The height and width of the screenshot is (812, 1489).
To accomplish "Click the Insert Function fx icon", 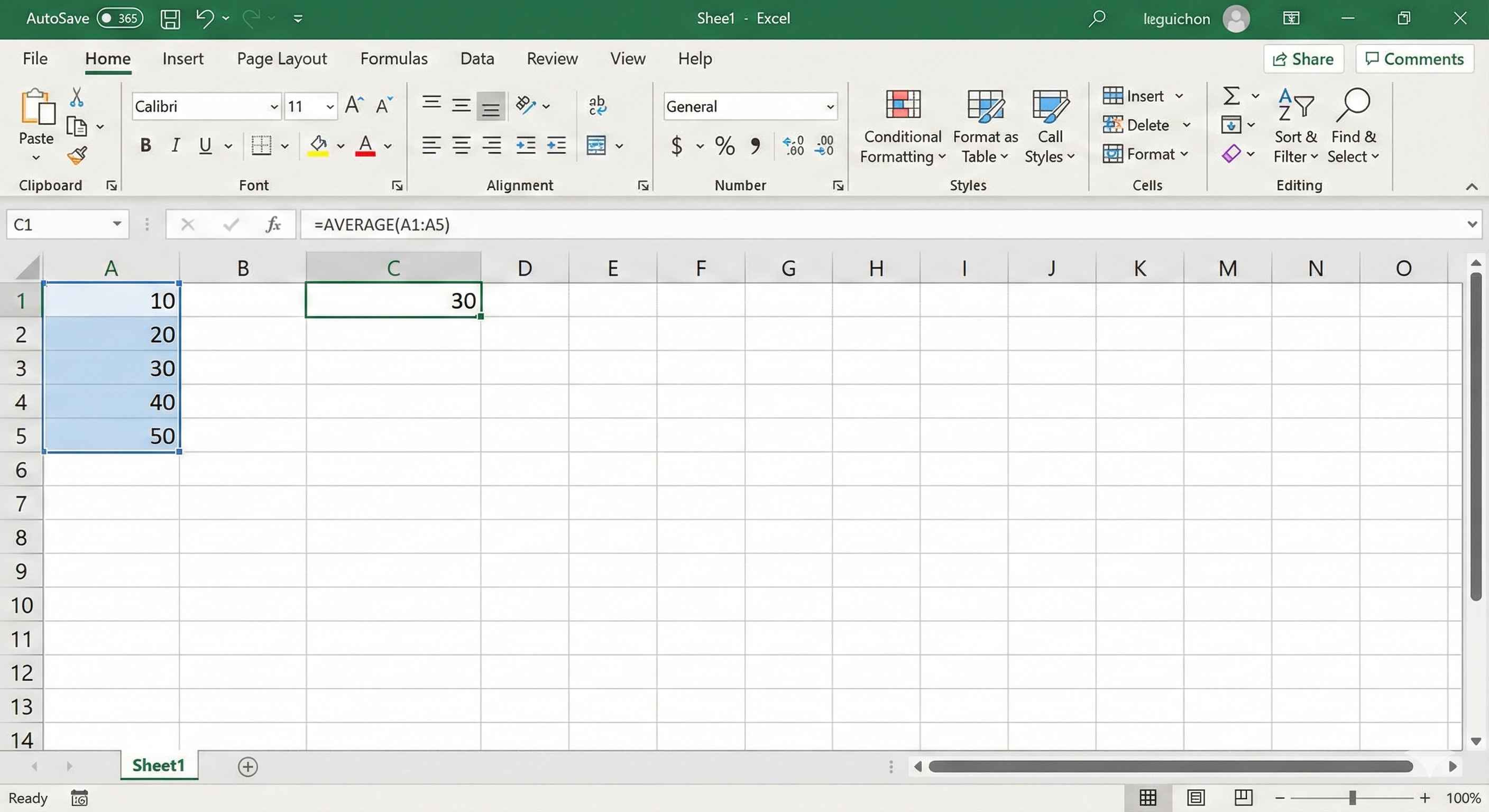I will (273, 224).
